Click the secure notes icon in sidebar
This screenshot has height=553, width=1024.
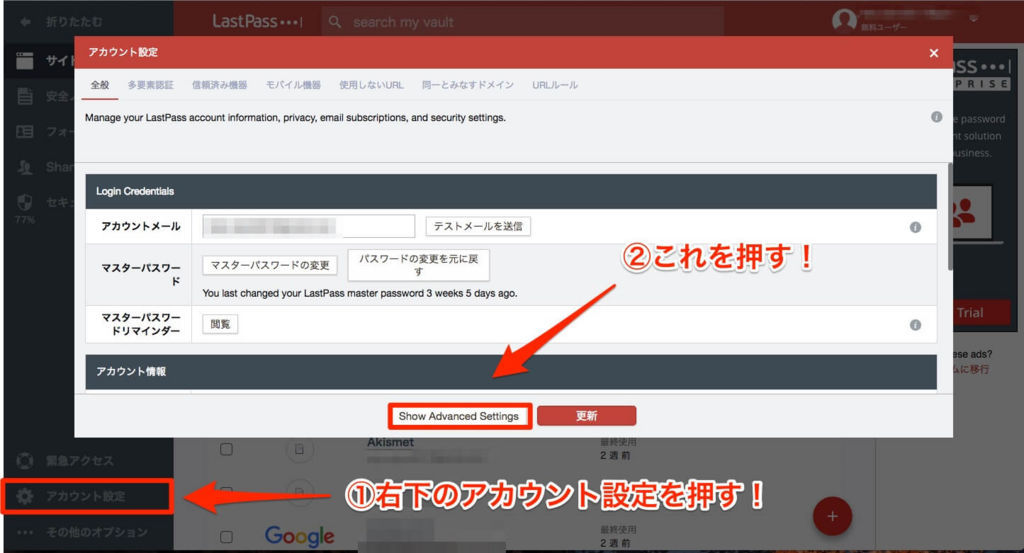click(x=25, y=97)
